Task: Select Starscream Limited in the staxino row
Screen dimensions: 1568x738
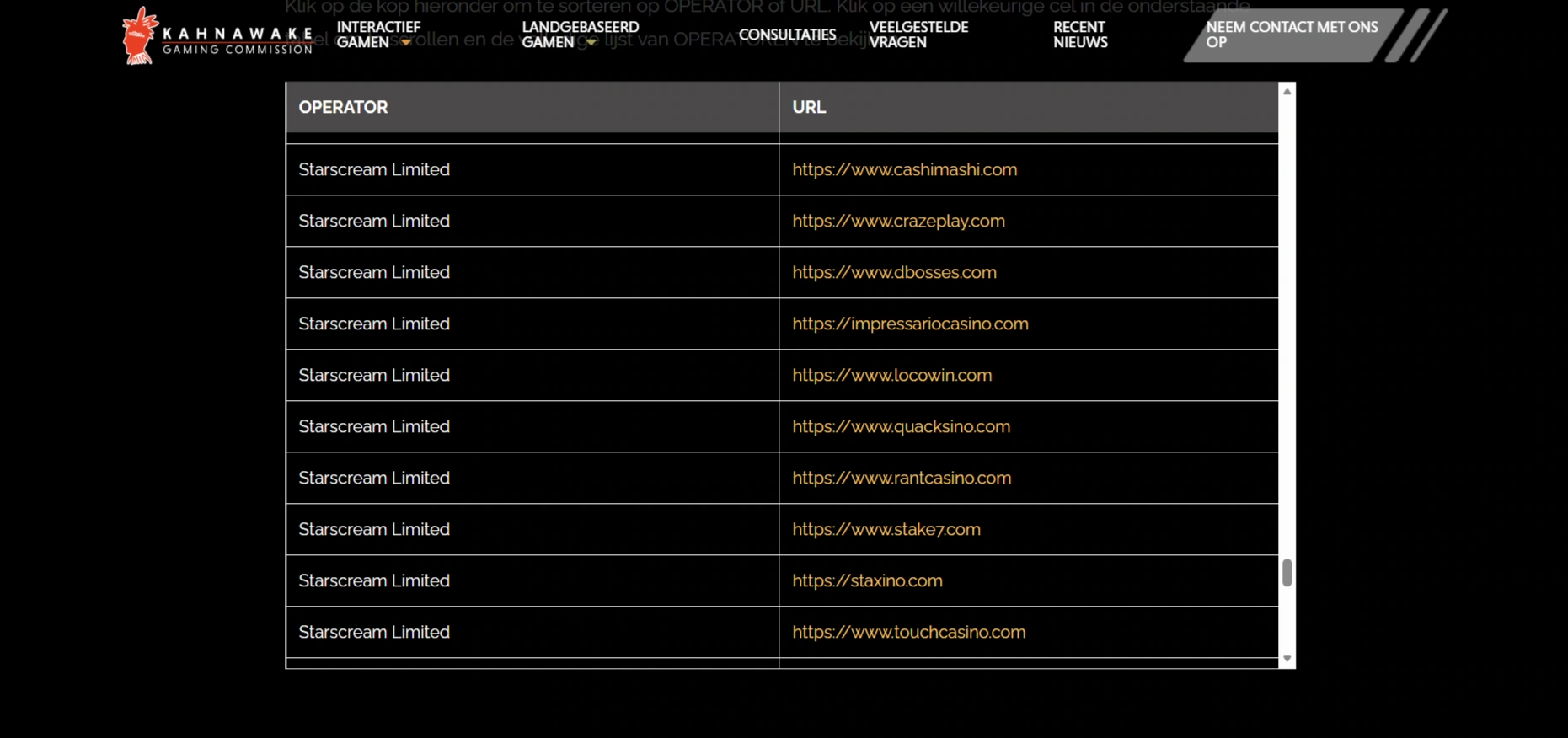Action: coord(374,580)
